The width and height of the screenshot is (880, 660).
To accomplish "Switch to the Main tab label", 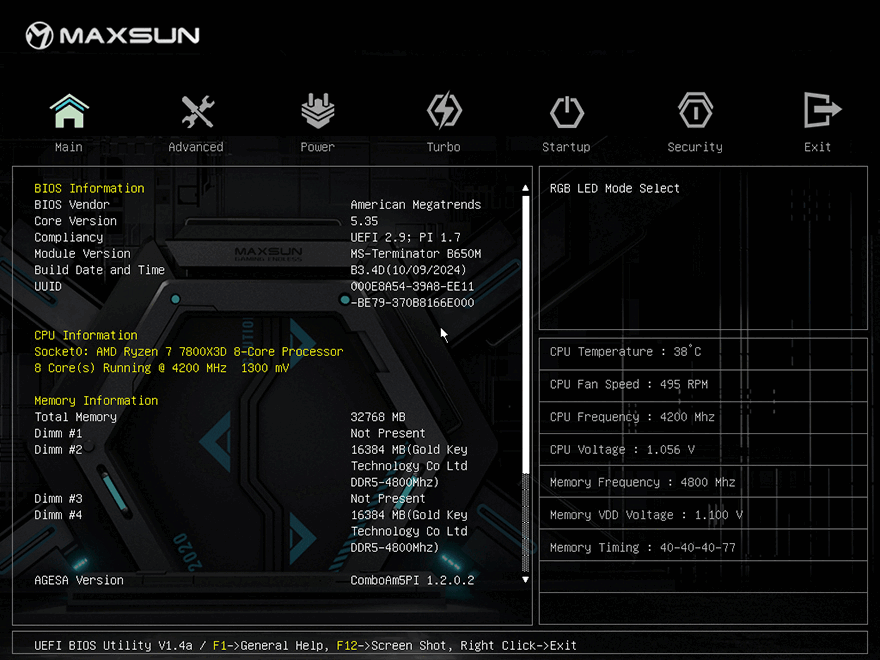I will tap(68, 147).
